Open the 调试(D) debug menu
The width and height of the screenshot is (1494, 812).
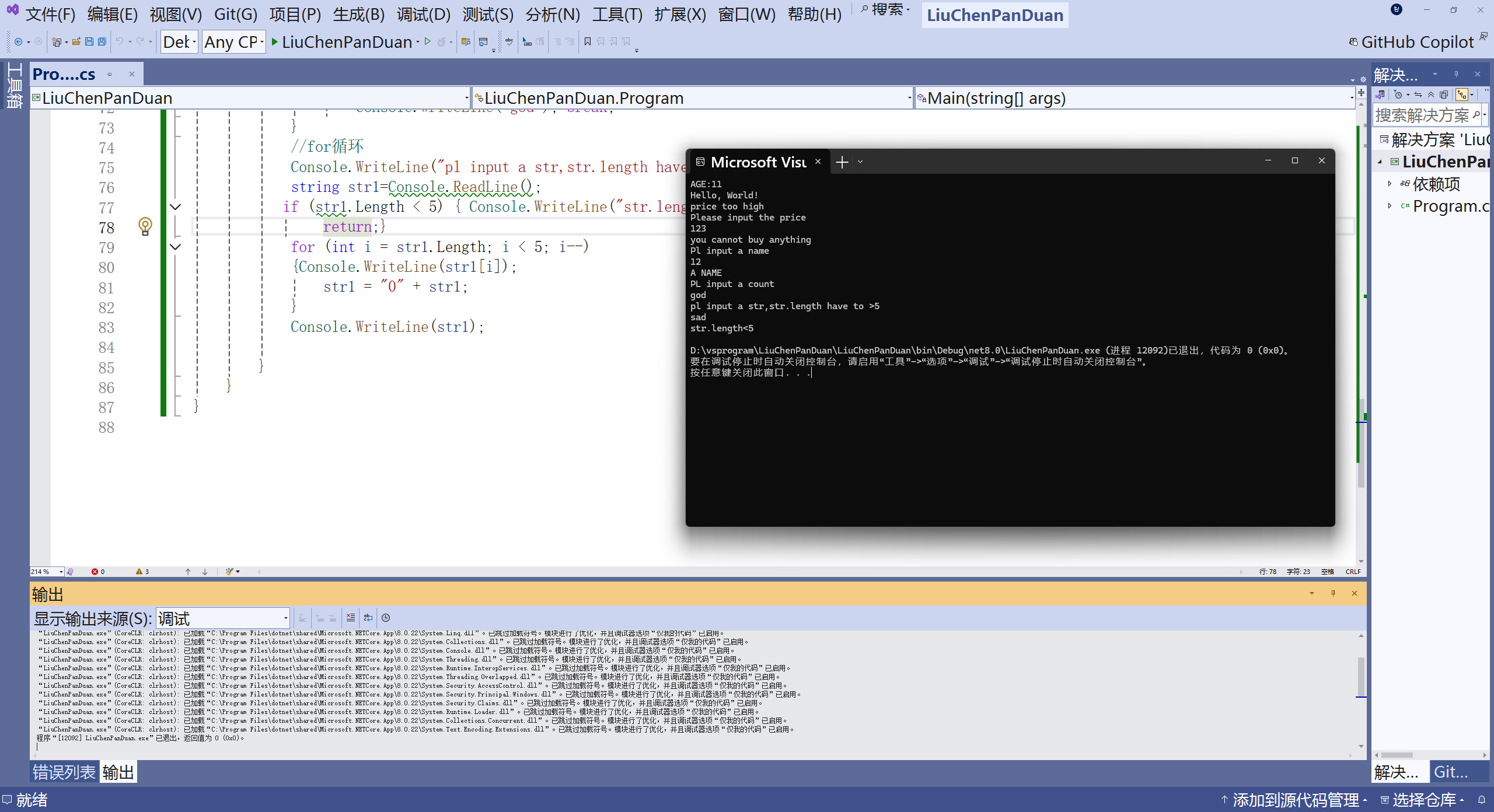[x=423, y=14]
